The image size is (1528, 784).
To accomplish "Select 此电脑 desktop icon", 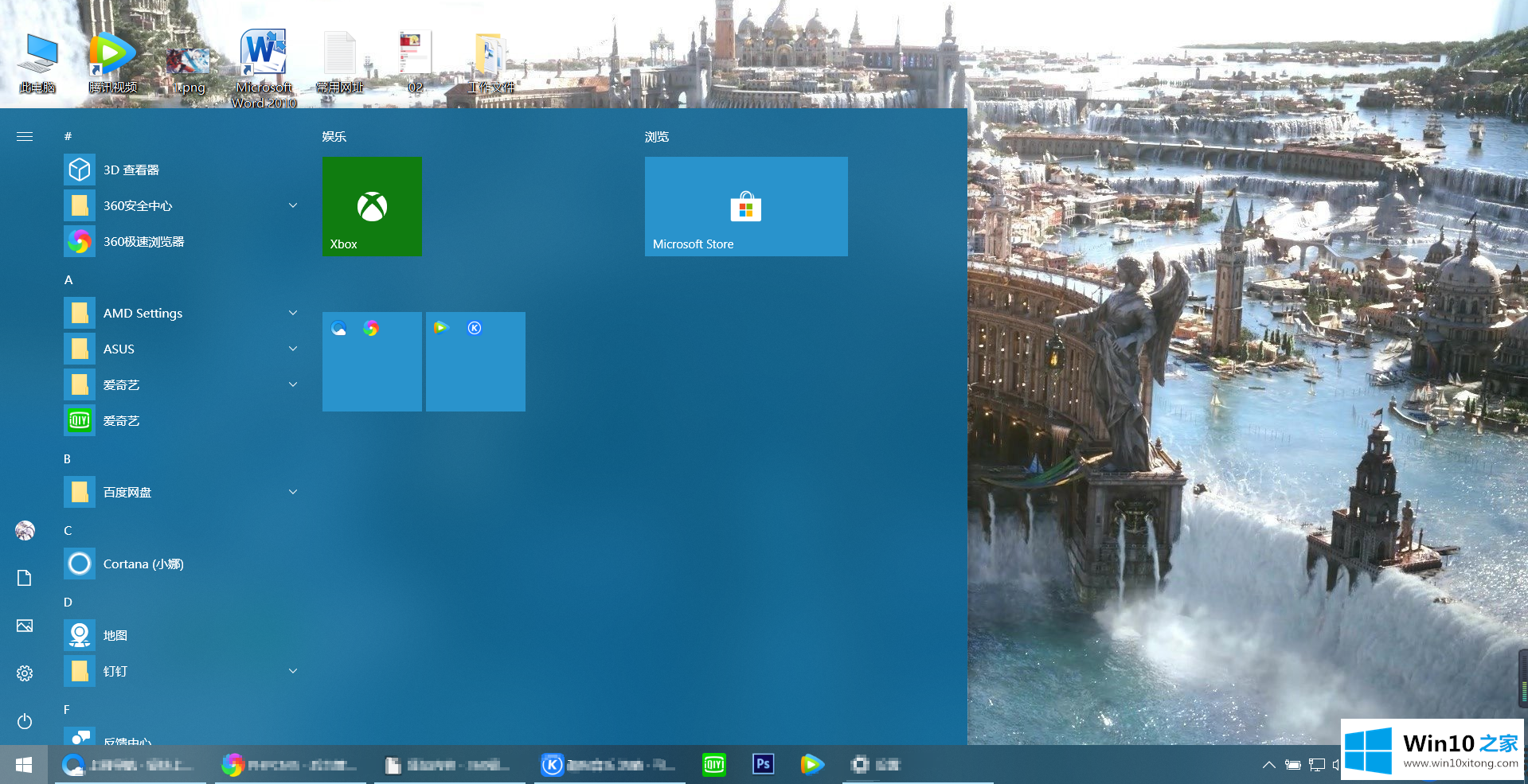I will point(38,63).
